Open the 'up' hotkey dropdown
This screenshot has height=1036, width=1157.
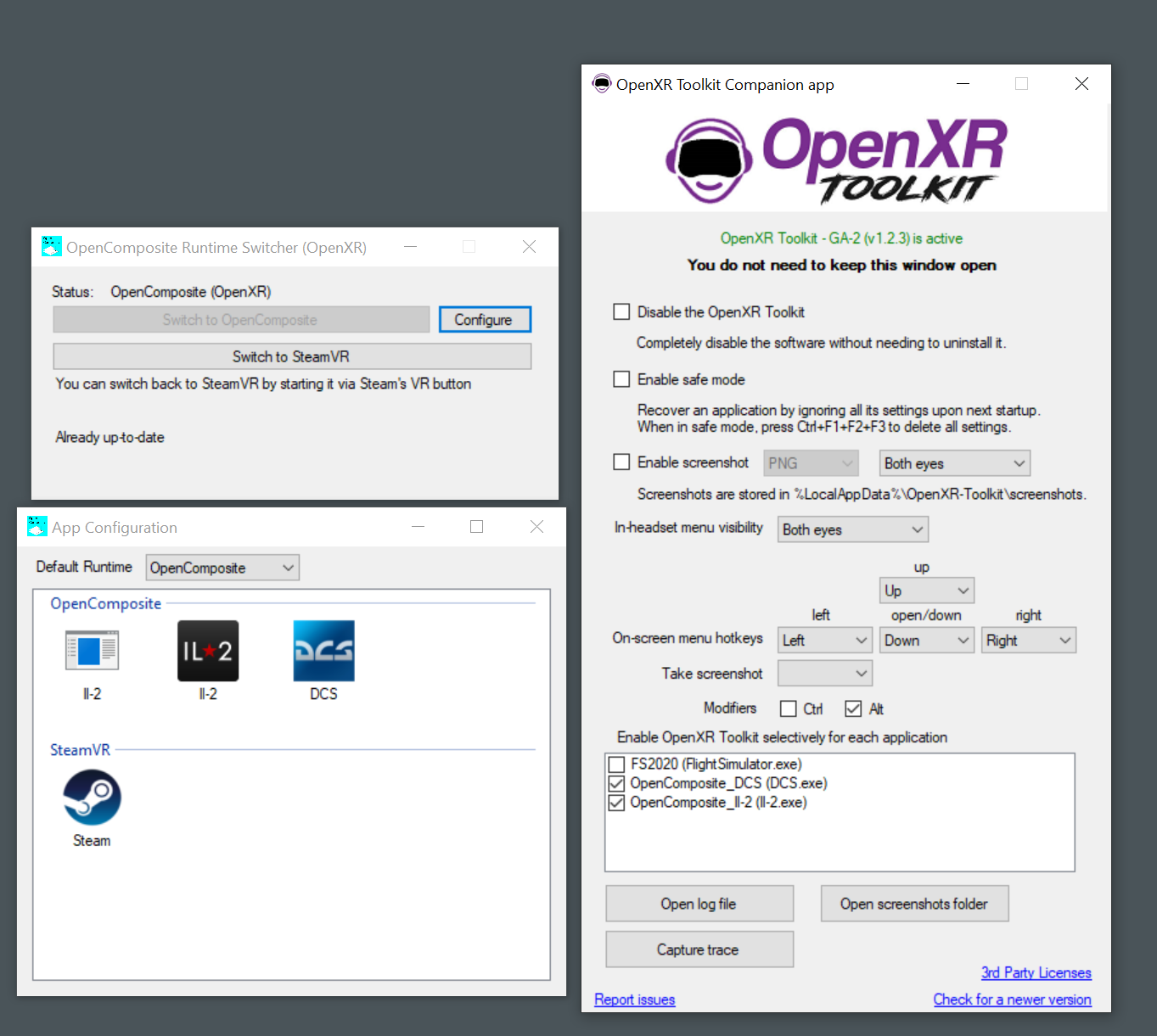click(927, 591)
